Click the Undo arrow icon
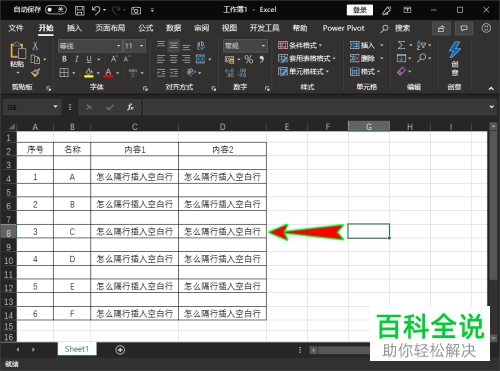The image size is (500, 371). [96, 10]
